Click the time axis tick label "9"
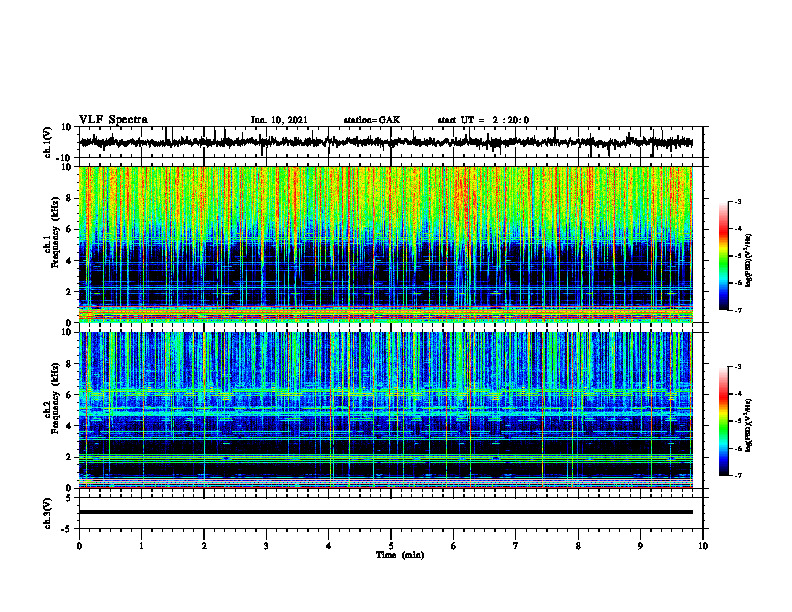792x612 pixels. coord(640,546)
